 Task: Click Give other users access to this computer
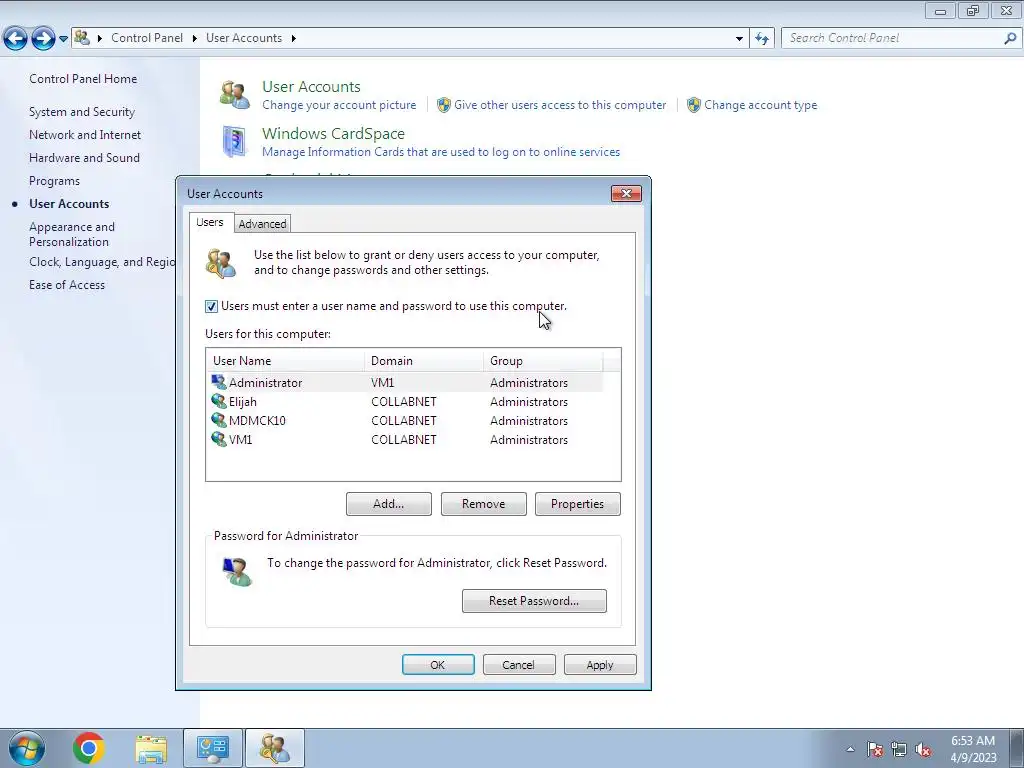pyautogui.click(x=560, y=105)
